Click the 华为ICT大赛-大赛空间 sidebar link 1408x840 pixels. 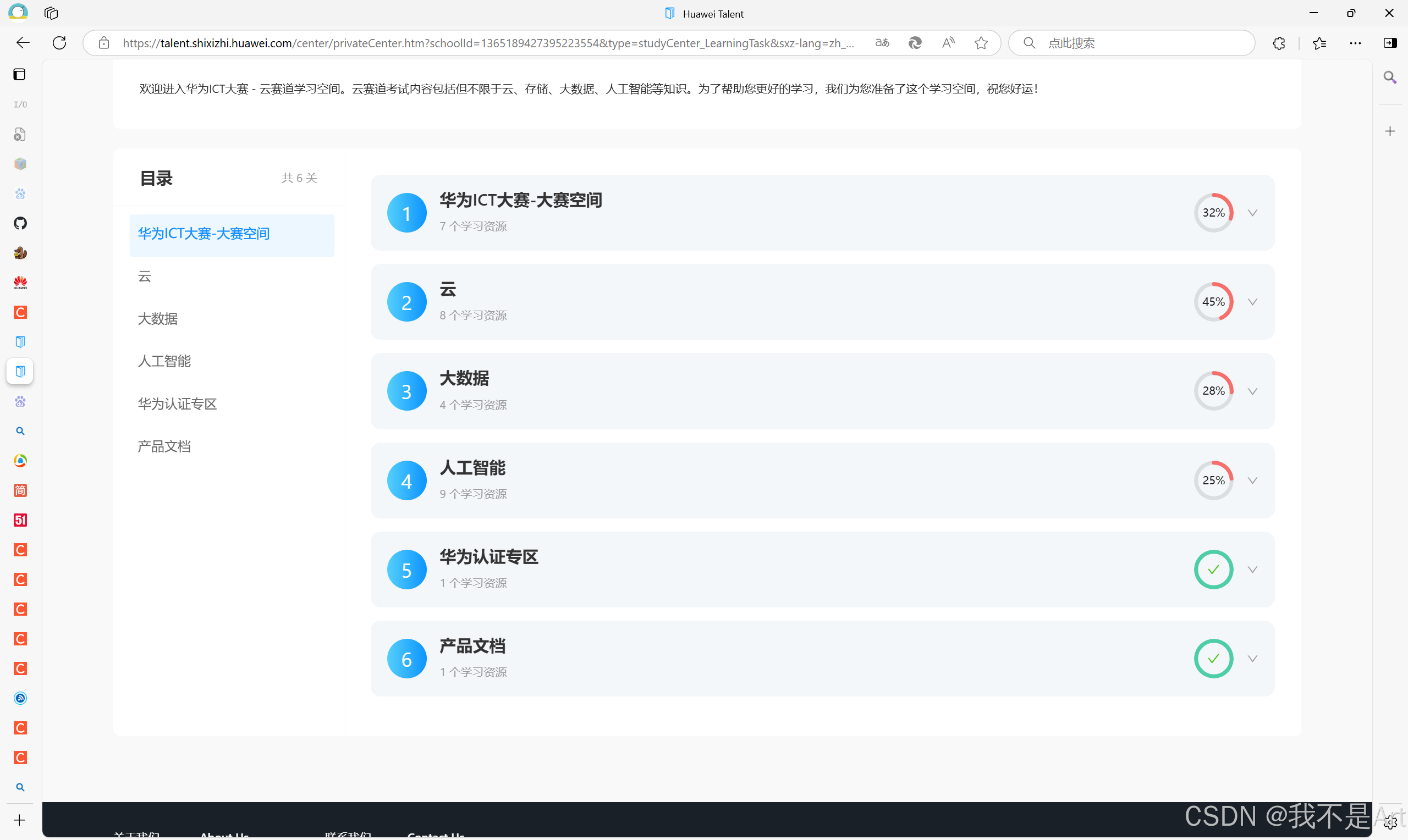(204, 234)
